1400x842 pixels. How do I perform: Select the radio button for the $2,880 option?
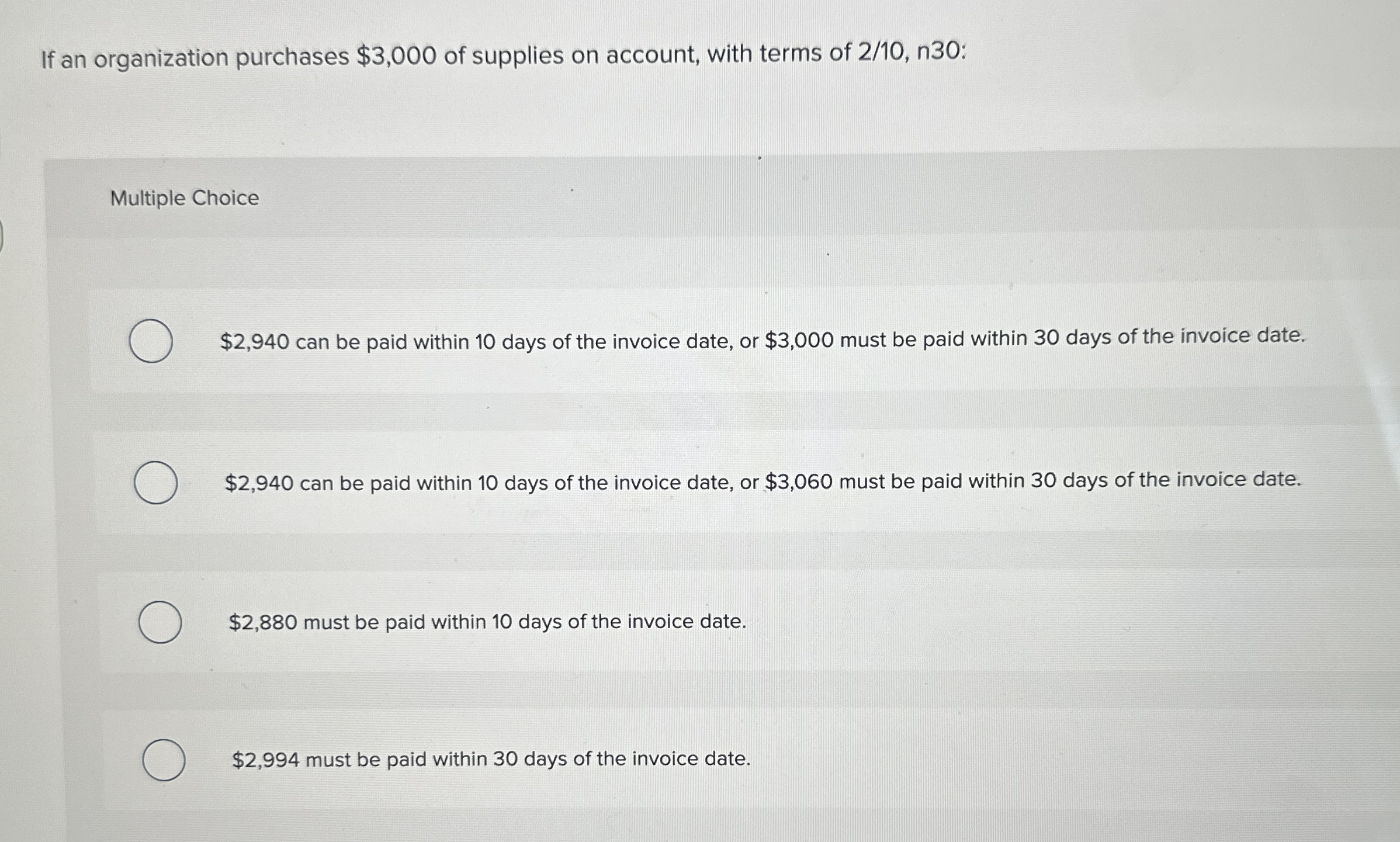click(160, 624)
